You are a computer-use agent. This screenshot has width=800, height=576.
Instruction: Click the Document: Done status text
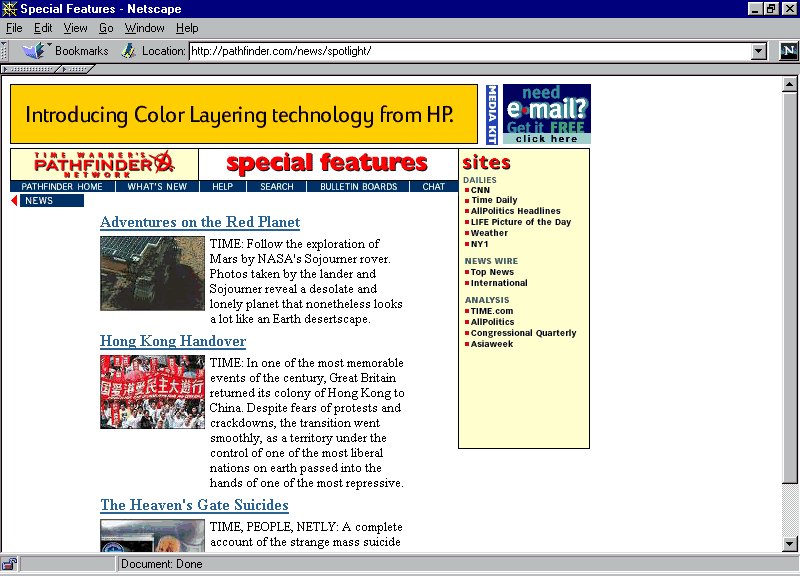point(162,564)
